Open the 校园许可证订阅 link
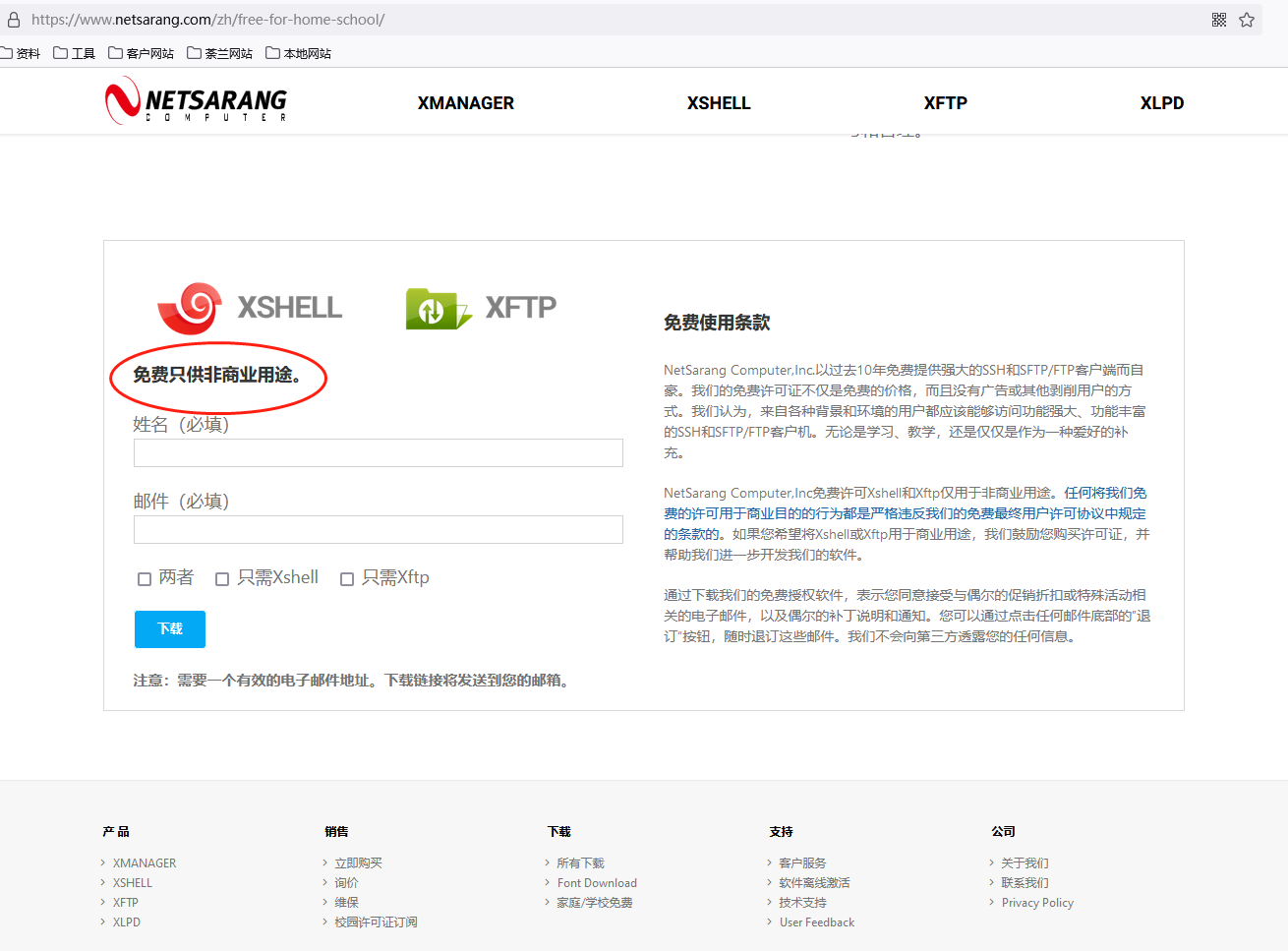Viewport: 1288px width, 951px height. [376, 922]
